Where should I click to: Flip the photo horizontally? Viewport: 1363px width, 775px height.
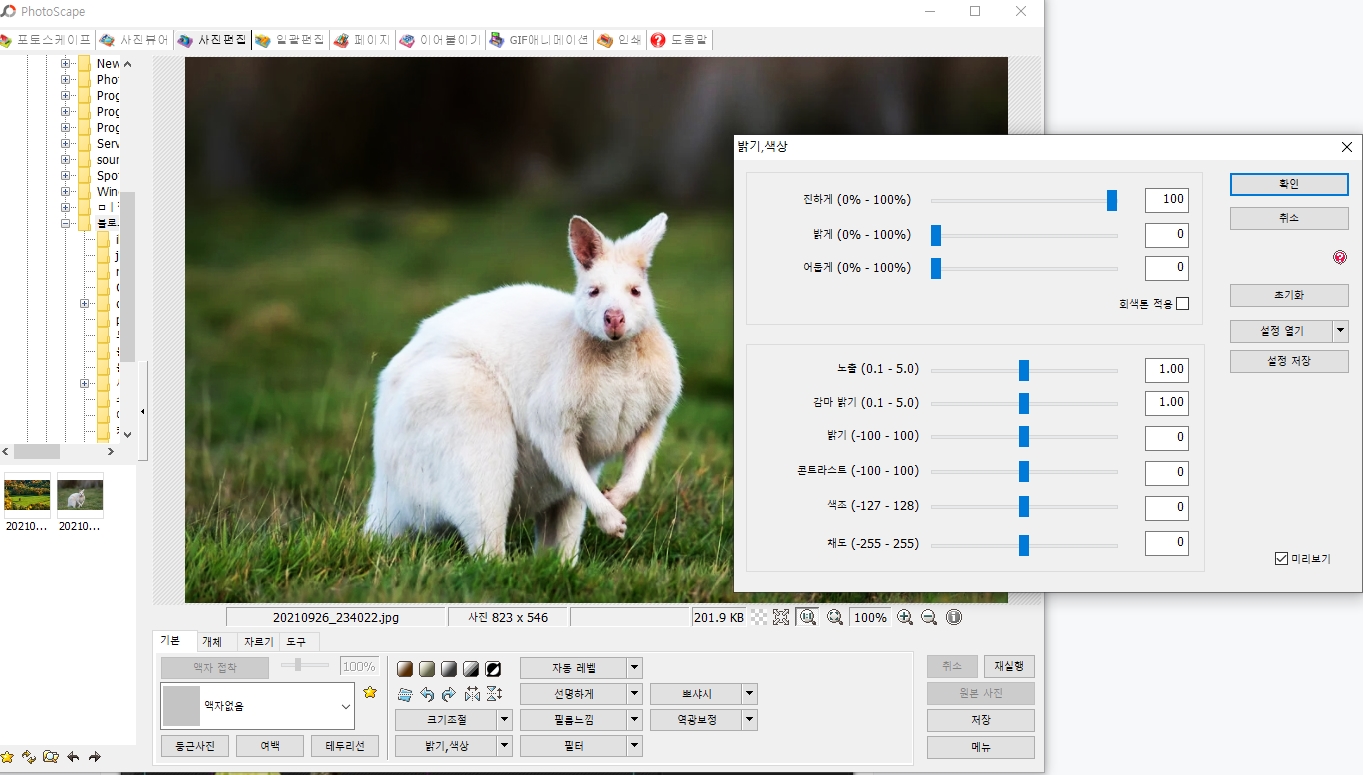472,694
